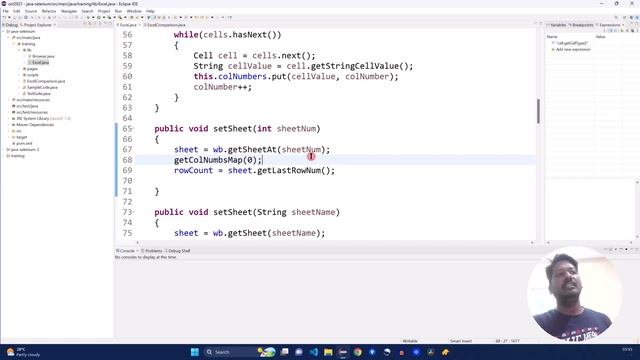Image resolution: width=640 pixels, height=360 pixels.
Task: Click code line 69 rowCount assignment
Action: (x=254, y=171)
